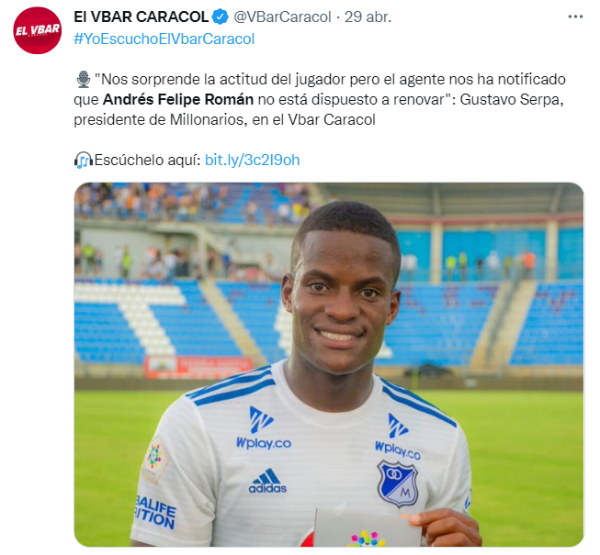The height and width of the screenshot is (555, 600).
Task: Click the headphones emoji beside Escúchelo aquí
Action: (83, 160)
